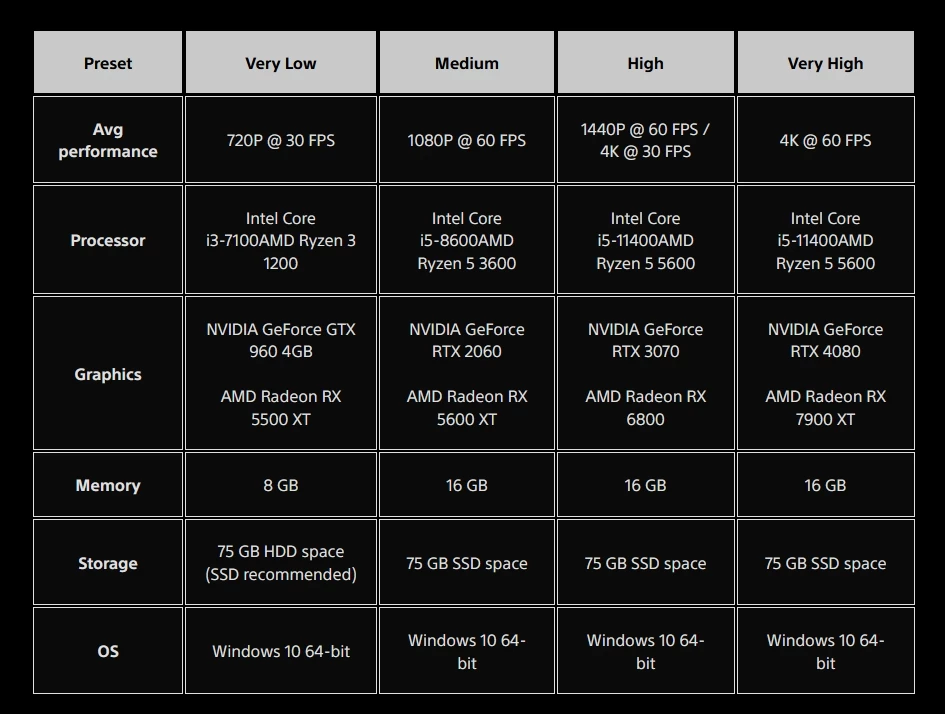The image size is (945, 714).
Task: Select the RTX 4080 graphics cell
Action: [x=825, y=374]
